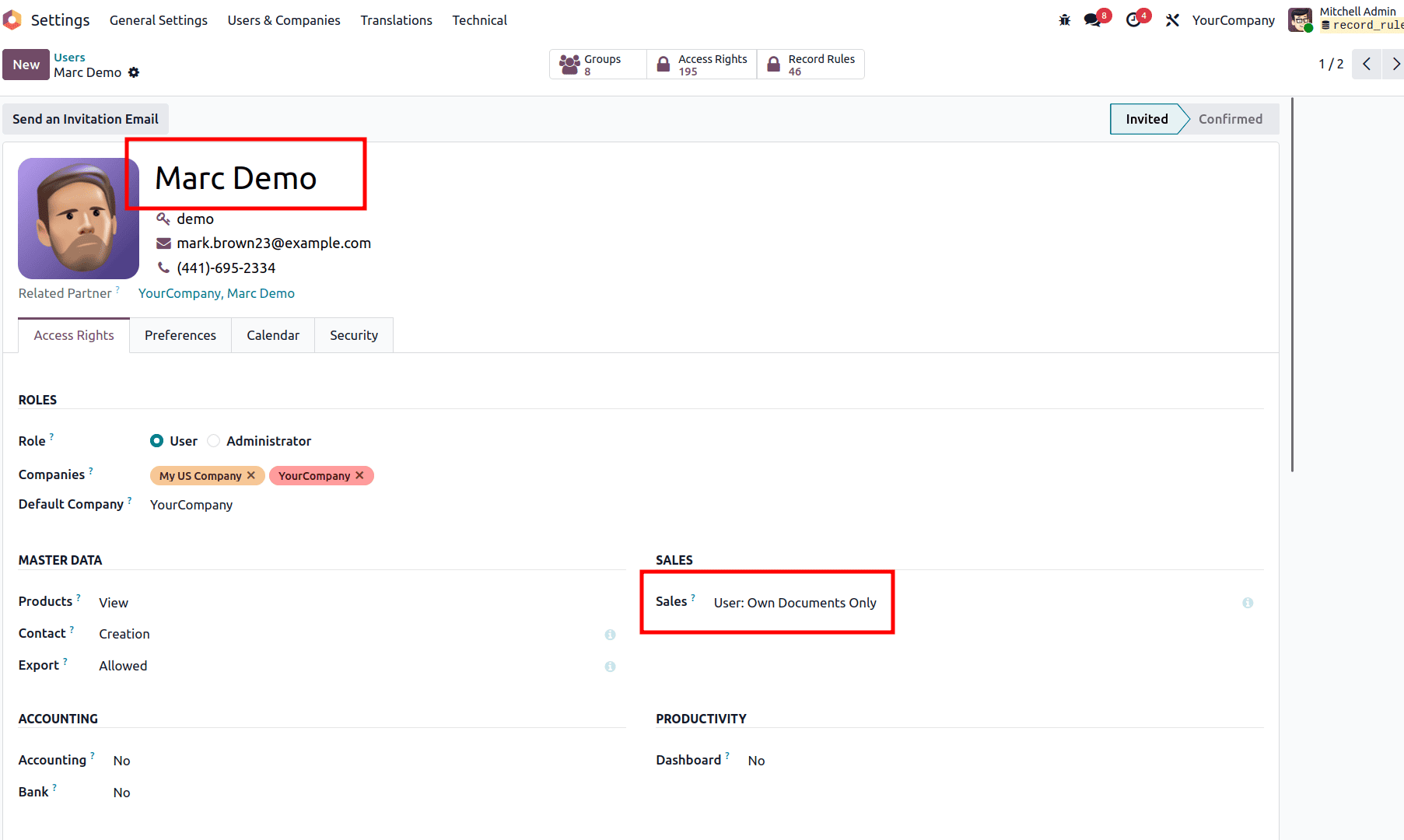
Task: Click the Odoo app logo icon
Action: point(12,19)
